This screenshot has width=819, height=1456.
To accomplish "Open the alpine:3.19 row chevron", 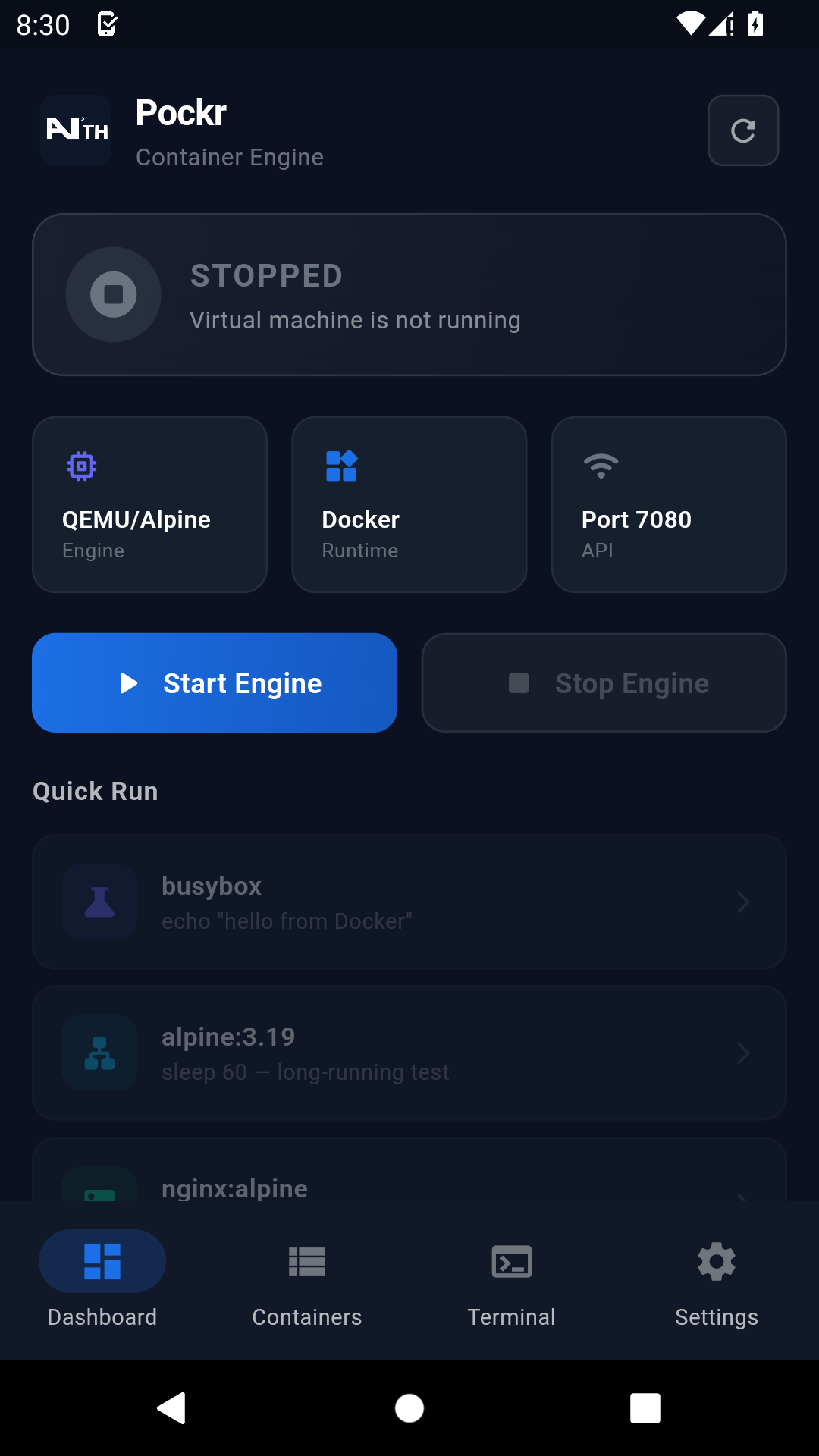I will (743, 1053).
